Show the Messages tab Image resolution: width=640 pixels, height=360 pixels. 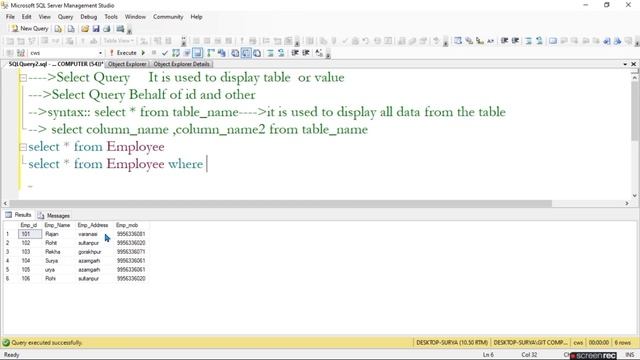54,216
